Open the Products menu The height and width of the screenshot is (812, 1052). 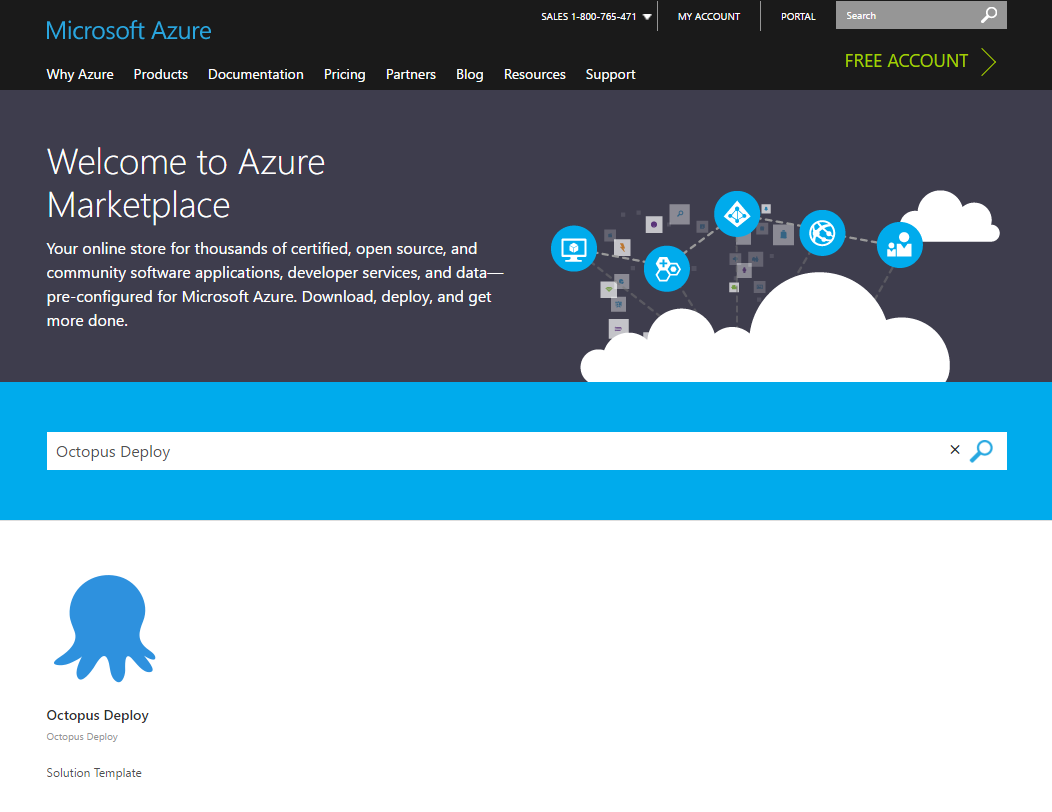click(x=160, y=74)
